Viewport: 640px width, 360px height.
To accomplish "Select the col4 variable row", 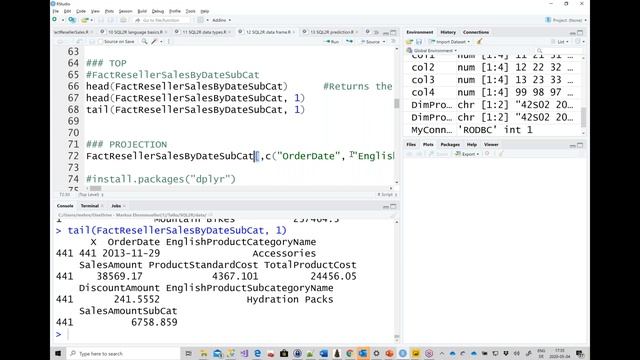I will 492,92.
